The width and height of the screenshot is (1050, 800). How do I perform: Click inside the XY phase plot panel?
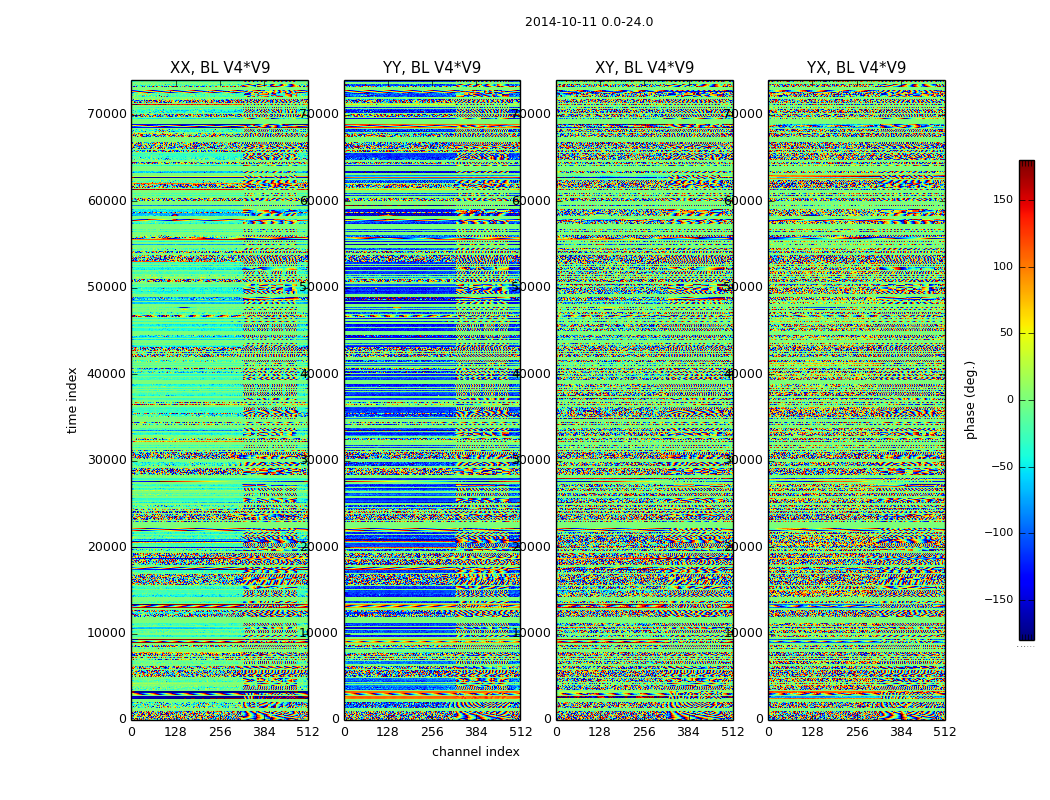pos(644,400)
